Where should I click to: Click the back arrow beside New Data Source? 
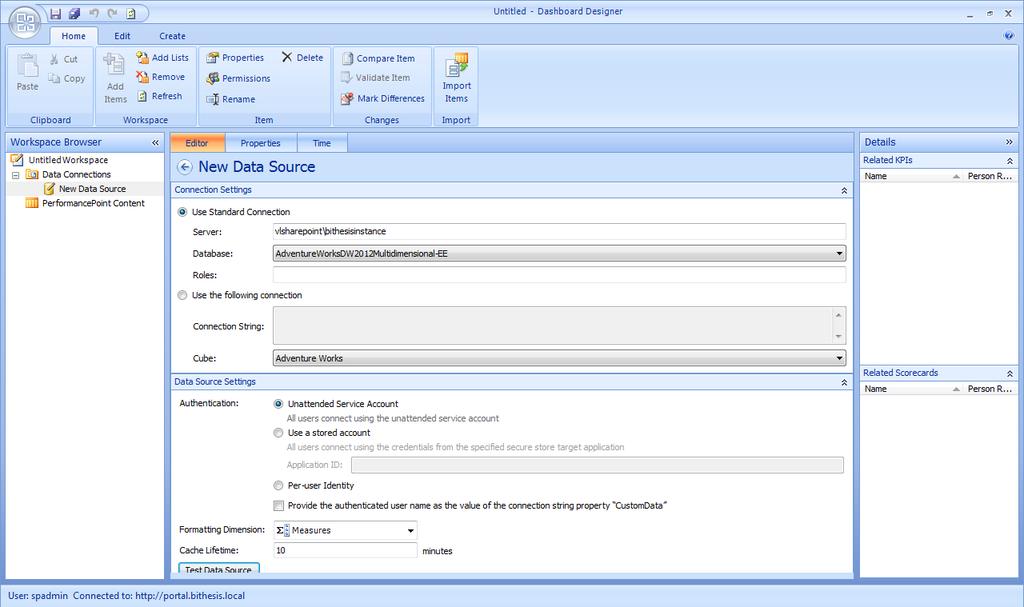point(185,167)
